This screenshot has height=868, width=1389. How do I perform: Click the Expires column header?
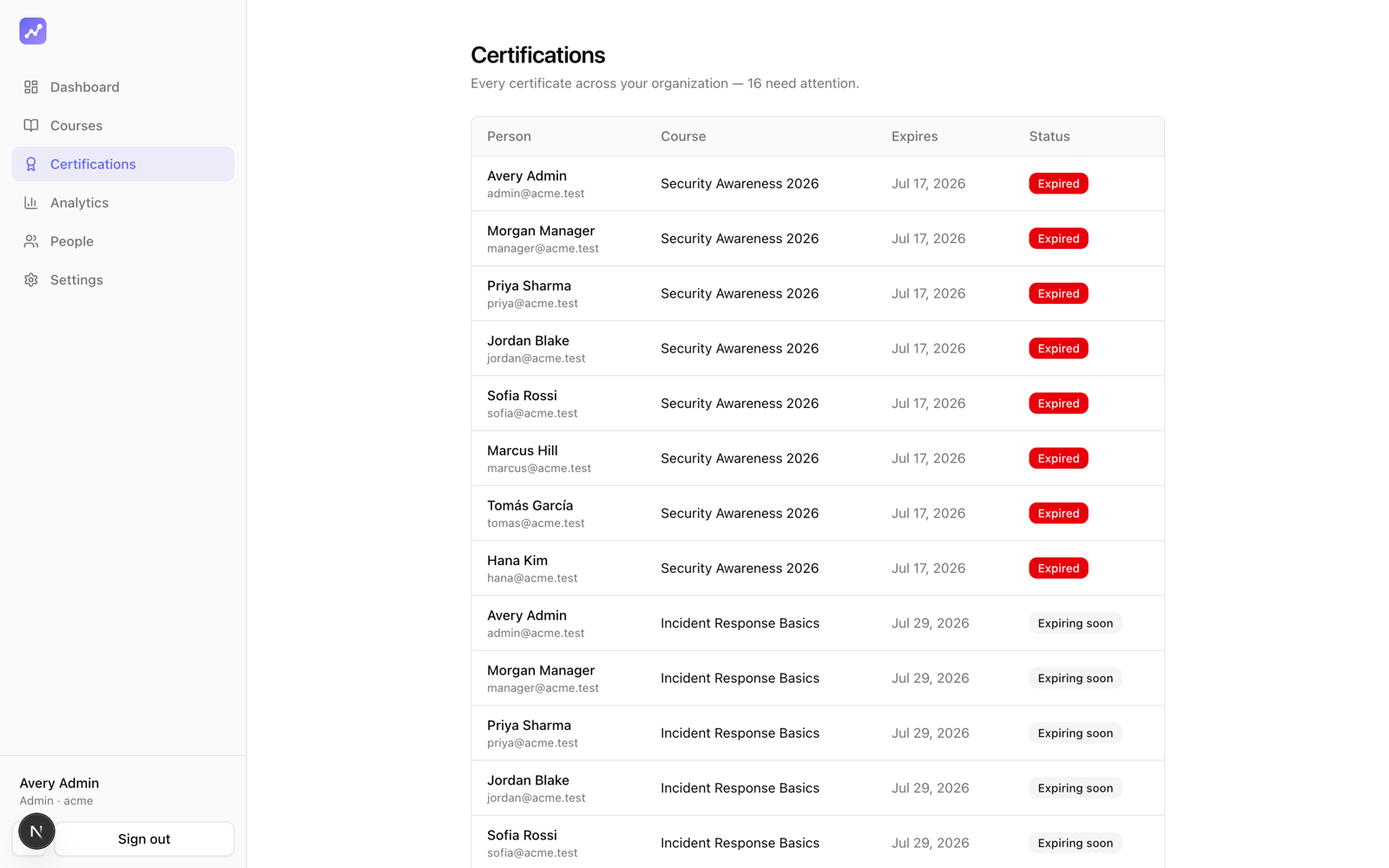click(914, 136)
